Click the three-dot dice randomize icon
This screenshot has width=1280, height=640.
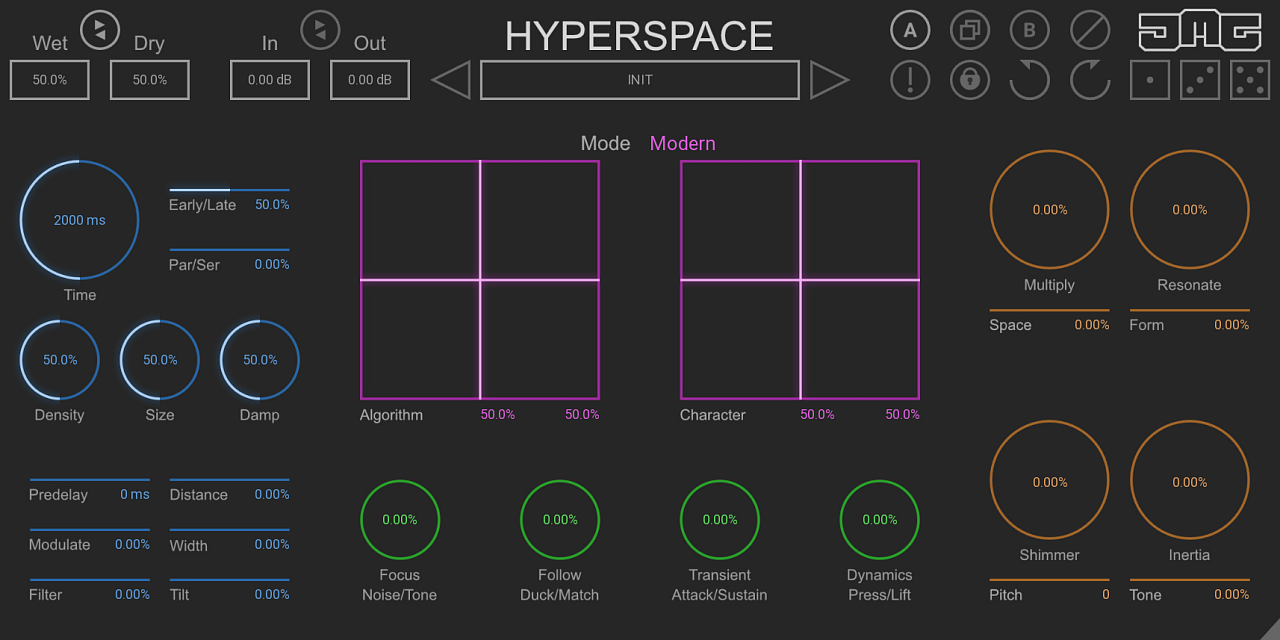1199,80
